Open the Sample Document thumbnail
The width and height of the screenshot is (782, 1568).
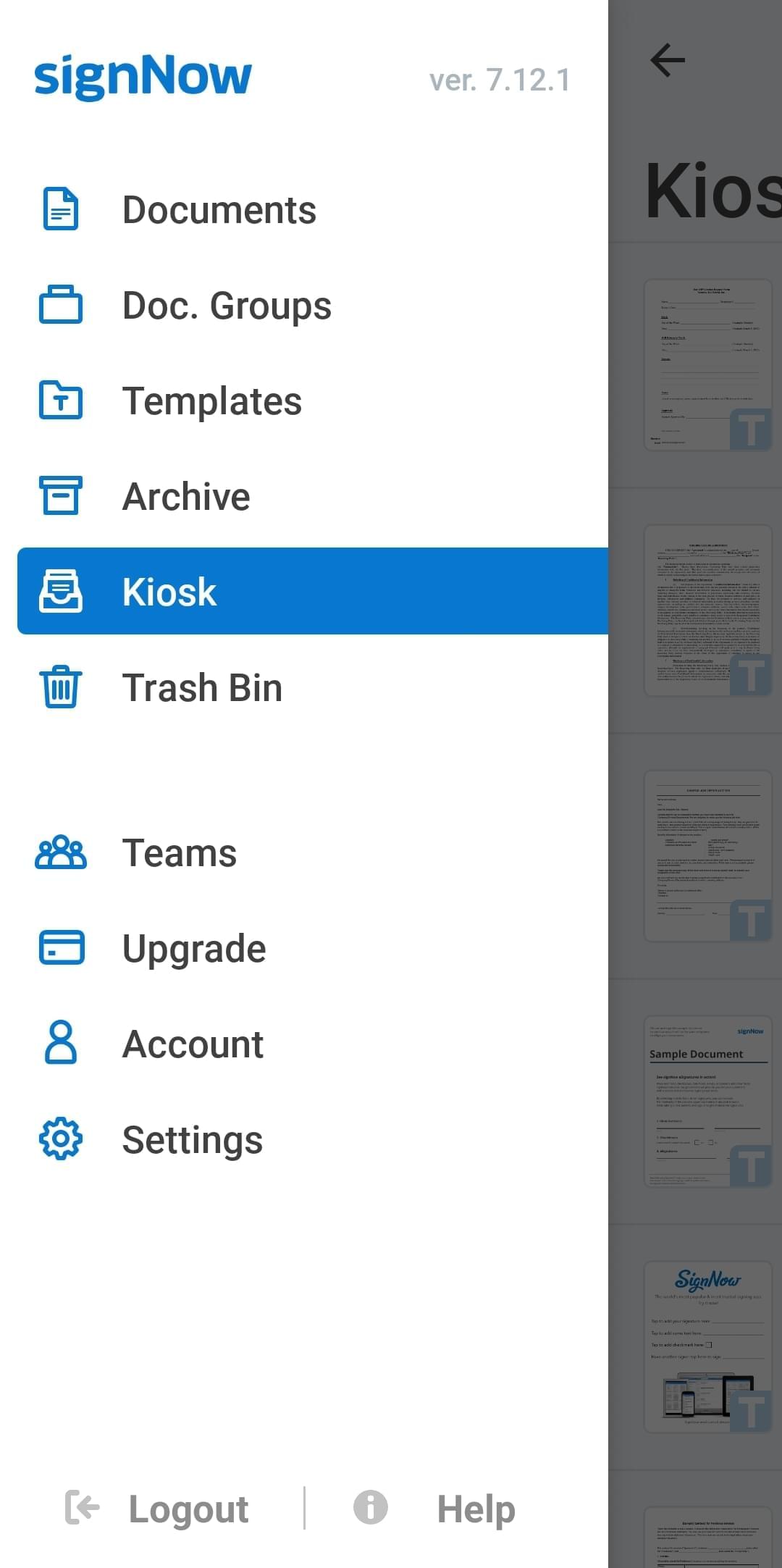(x=707, y=1101)
